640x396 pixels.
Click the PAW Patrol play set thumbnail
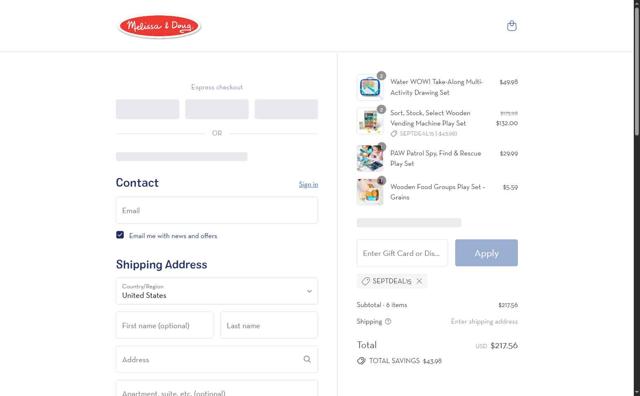pos(370,158)
